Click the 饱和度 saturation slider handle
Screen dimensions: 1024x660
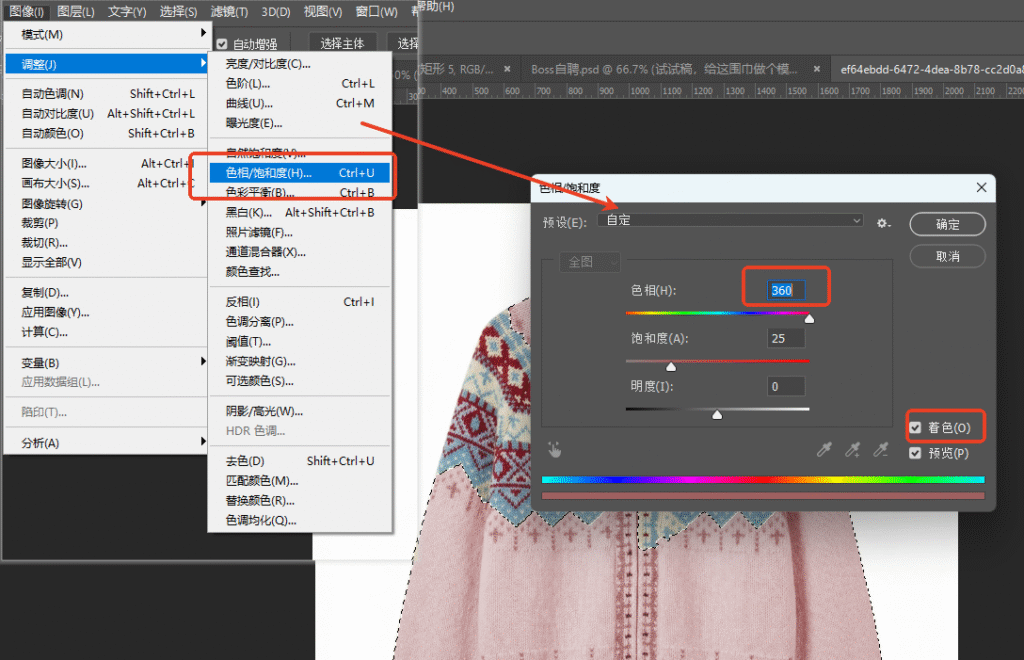[671, 367]
